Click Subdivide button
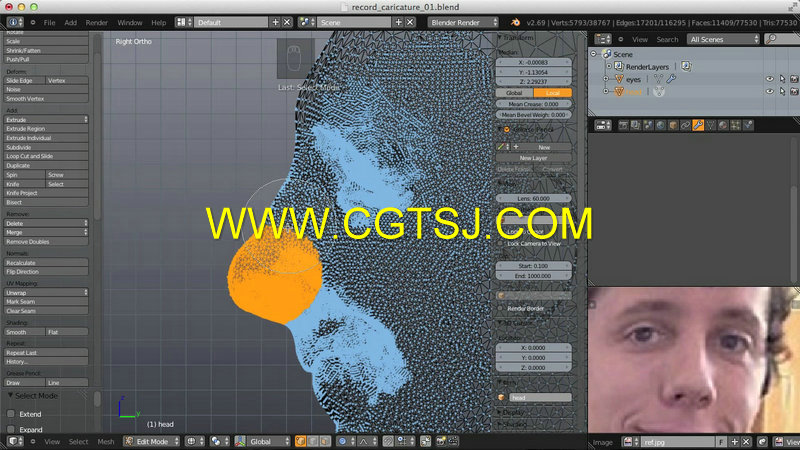The width and height of the screenshot is (800, 450). click(46, 147)
